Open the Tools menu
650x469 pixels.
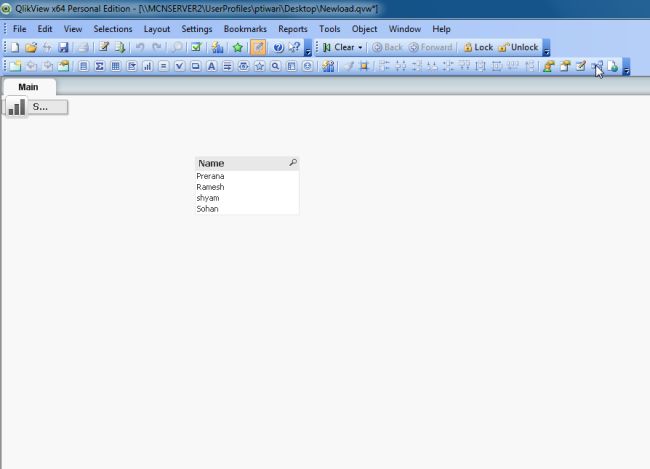click(330, 29)
